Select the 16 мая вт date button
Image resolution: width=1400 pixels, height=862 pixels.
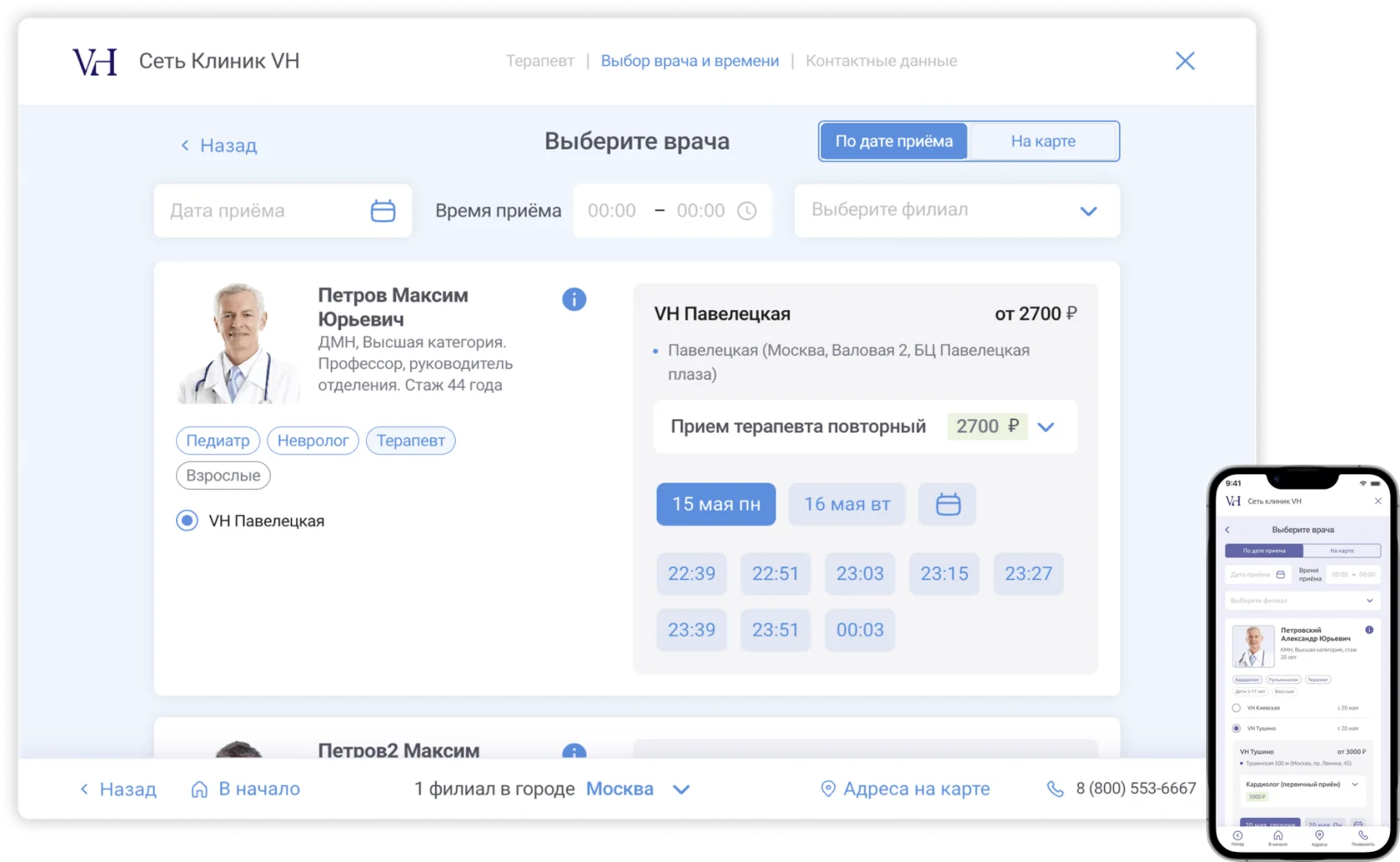tap(847, 504)
